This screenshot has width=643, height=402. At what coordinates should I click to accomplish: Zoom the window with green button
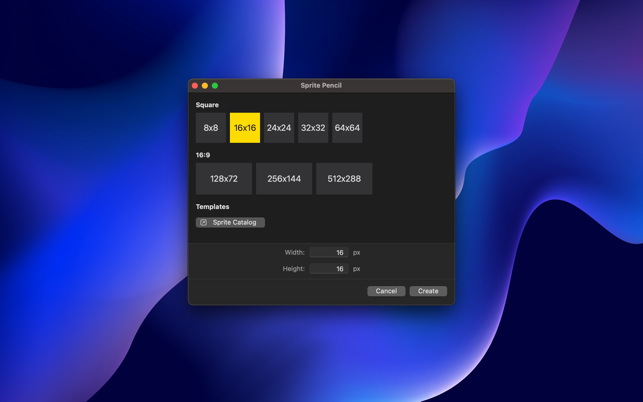coord(215,85)
